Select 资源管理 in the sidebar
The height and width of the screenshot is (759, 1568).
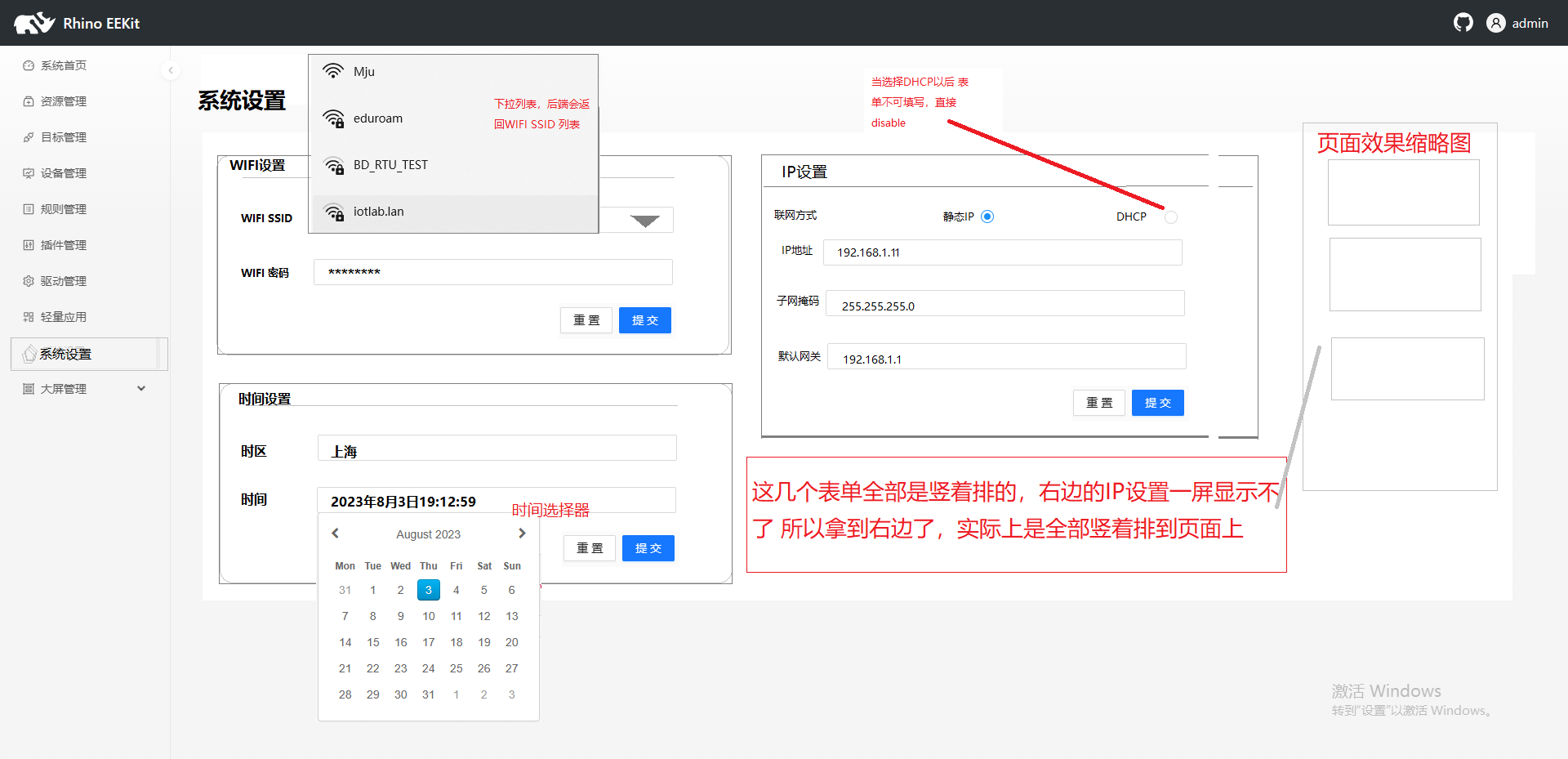(x=63, y=100)
